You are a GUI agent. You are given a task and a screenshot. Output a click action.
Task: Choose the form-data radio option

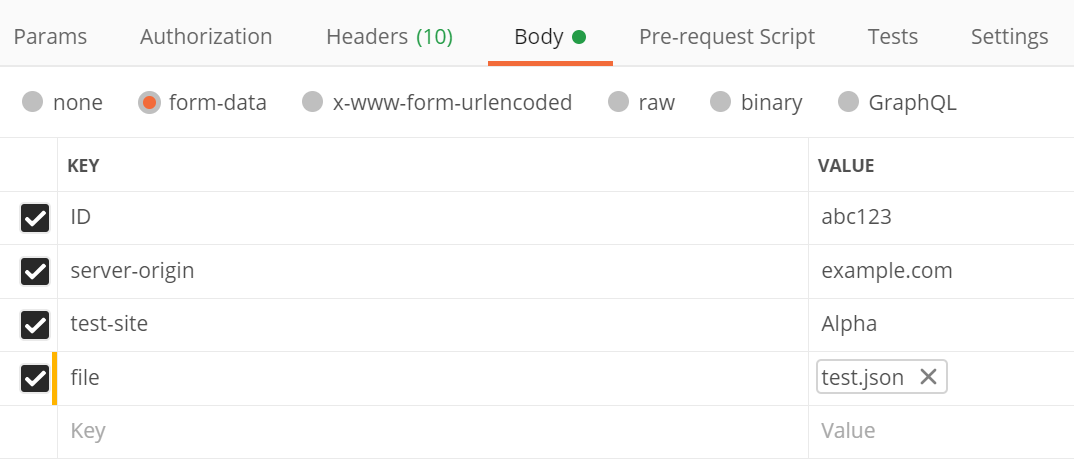click(x=150, y=102)
